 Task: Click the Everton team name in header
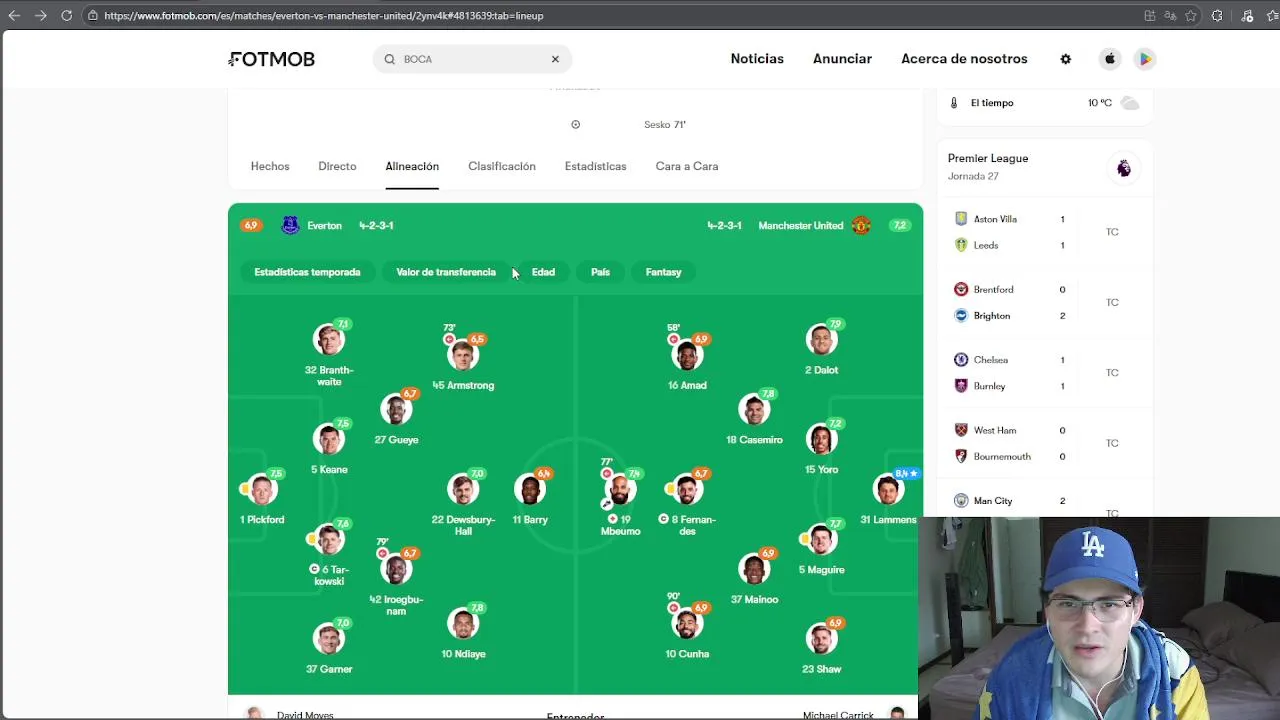324,226
